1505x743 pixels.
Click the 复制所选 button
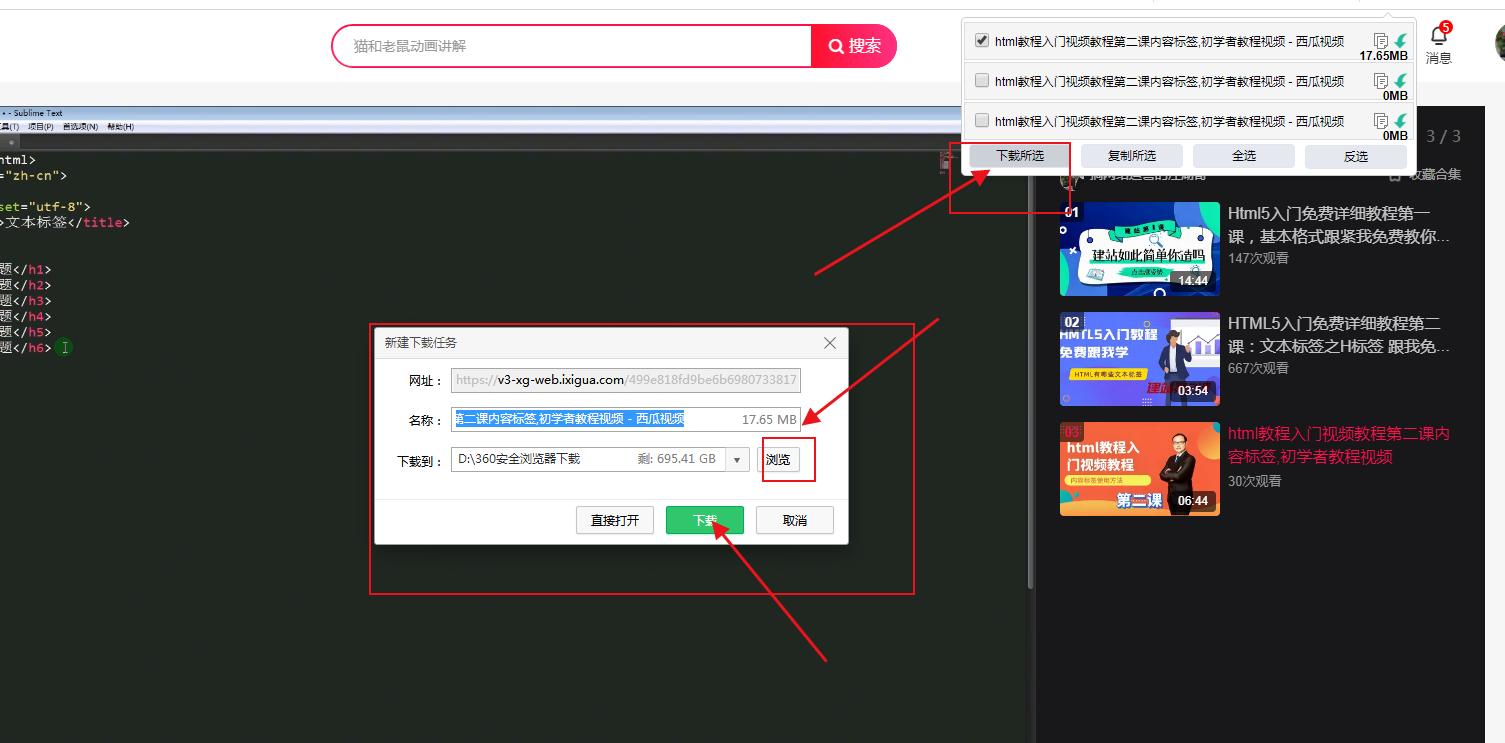(1132, 156)
